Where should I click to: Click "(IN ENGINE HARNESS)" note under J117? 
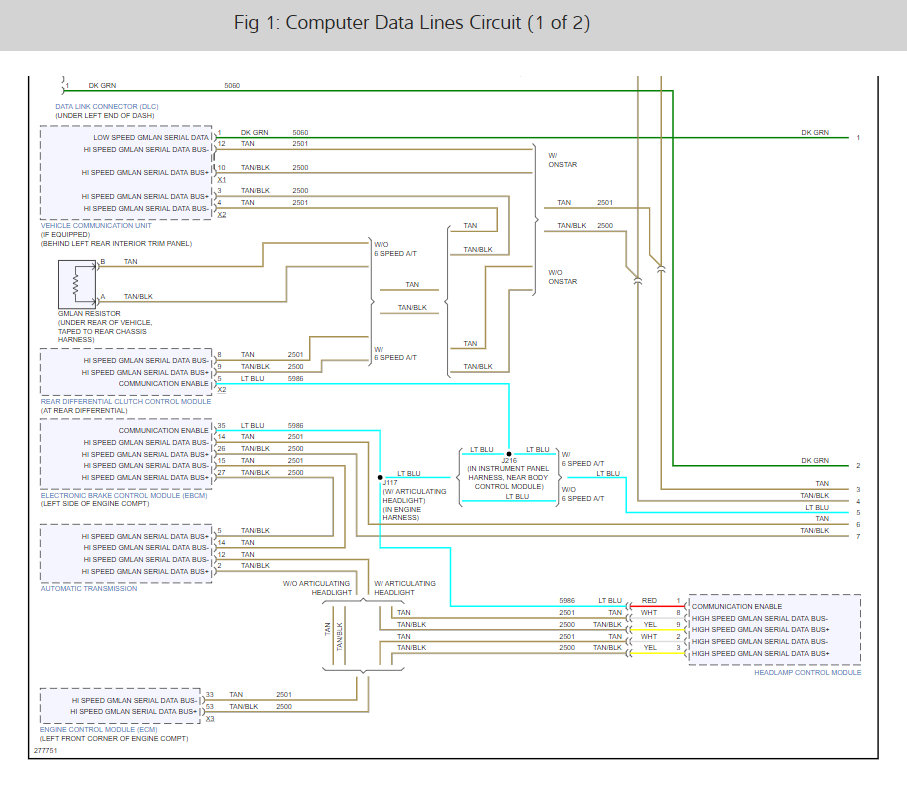point(401,514)
